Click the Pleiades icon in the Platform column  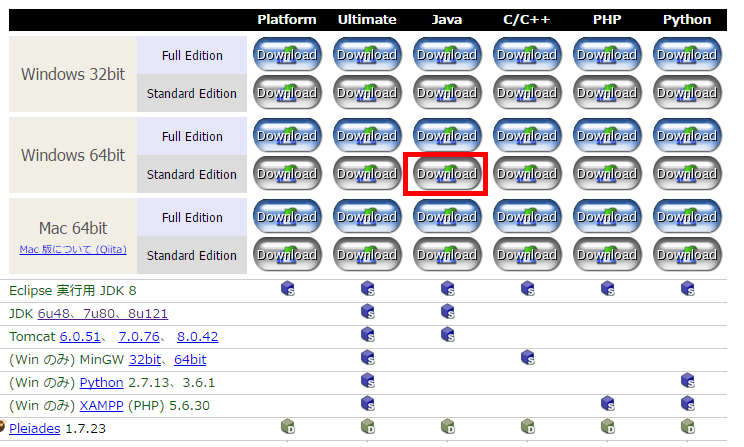287,428
